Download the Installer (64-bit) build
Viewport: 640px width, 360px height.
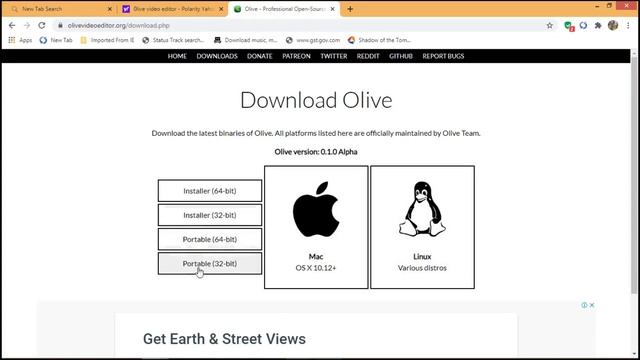coord(210,191)
